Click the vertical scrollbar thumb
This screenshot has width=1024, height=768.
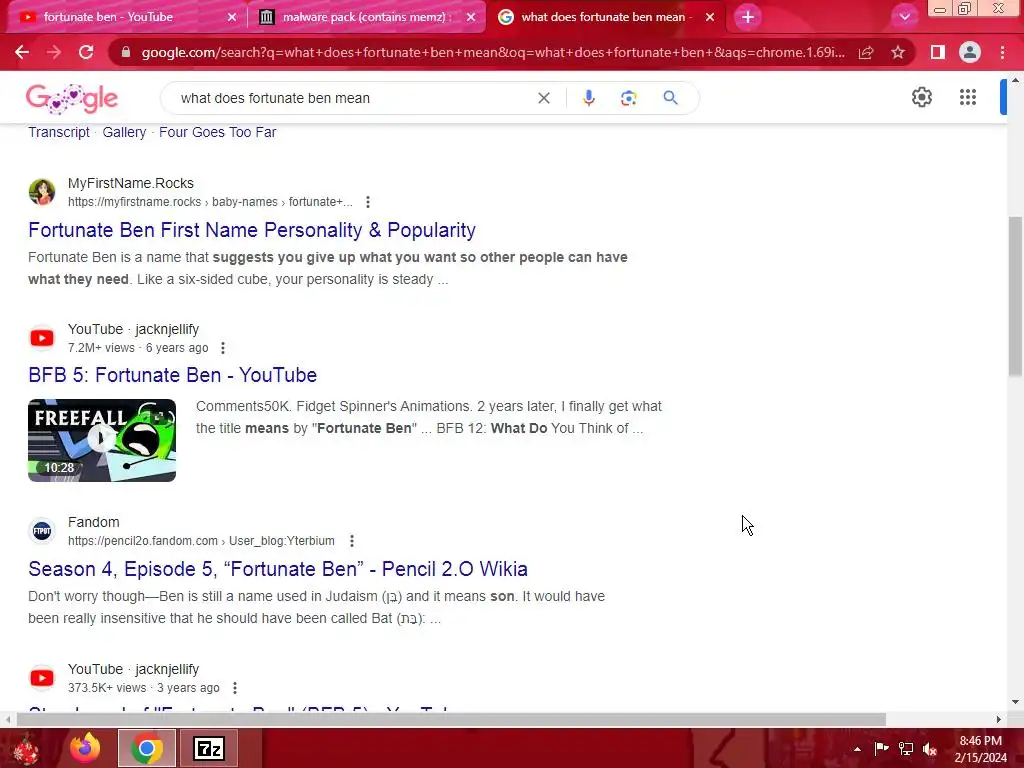pos(1015,296)
